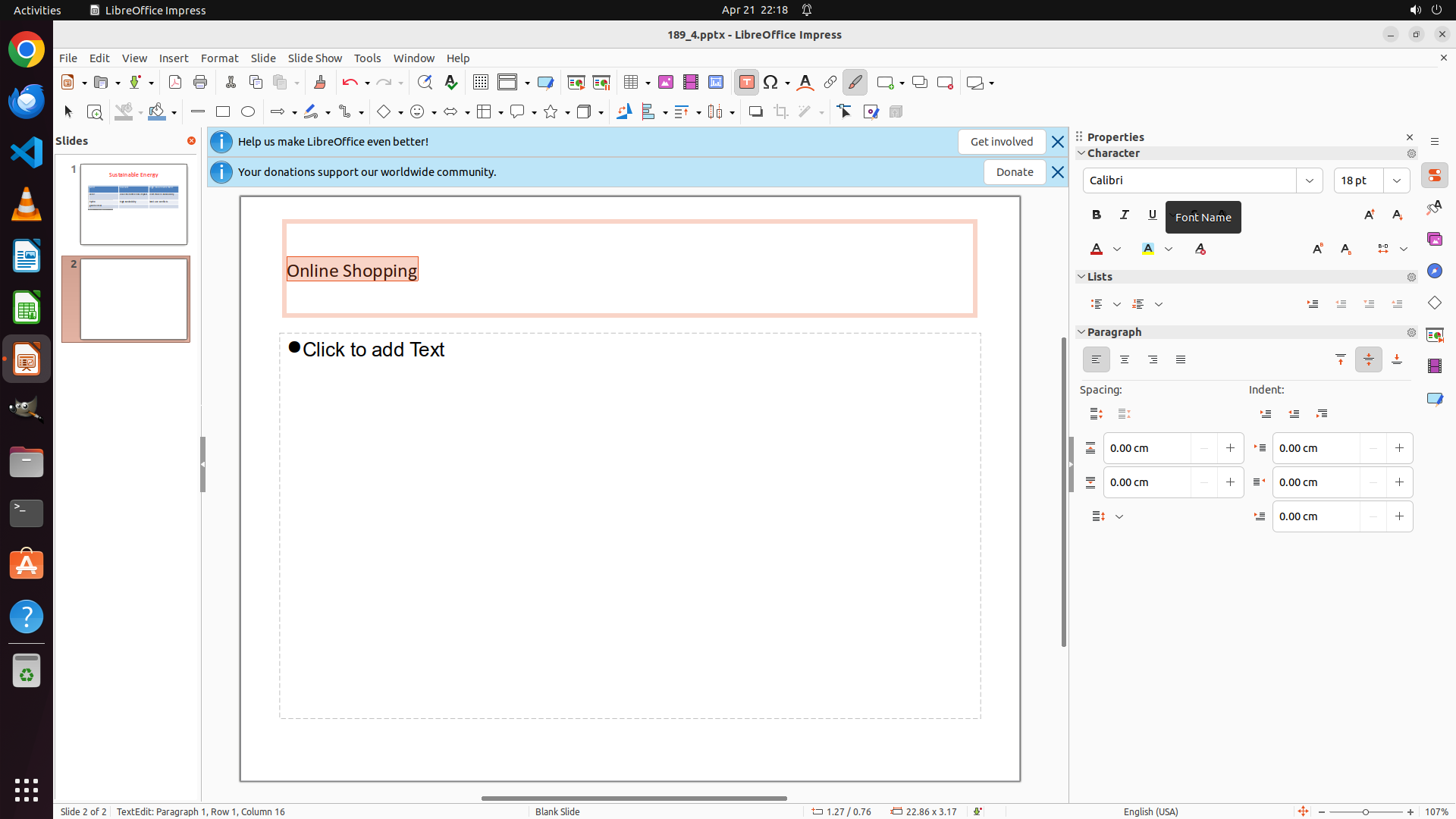This screenshot has width=1456, height=819.
Task: Click the Rectangle shape tool
Action: tap(223, 112)
